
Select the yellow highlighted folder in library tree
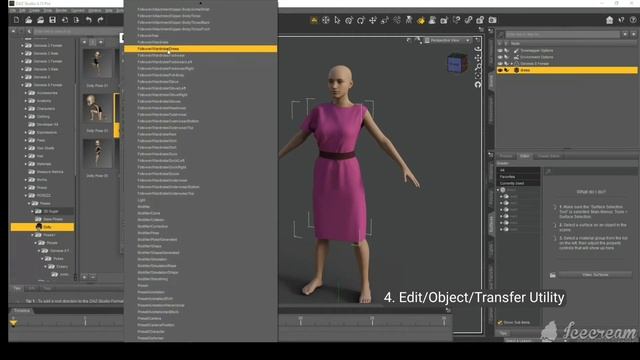pos(42,227)
